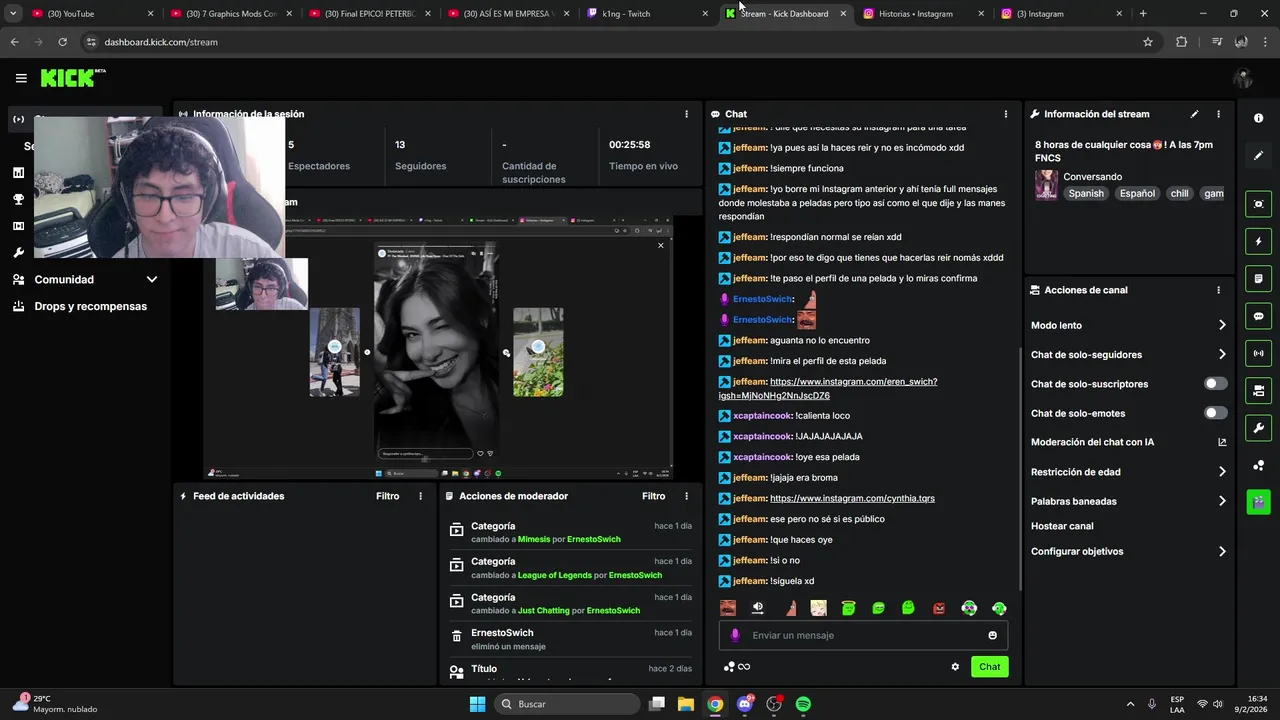Click the Enviar un mensaje chat field
The image size is (1280, 720).
[x=863, y=635]
